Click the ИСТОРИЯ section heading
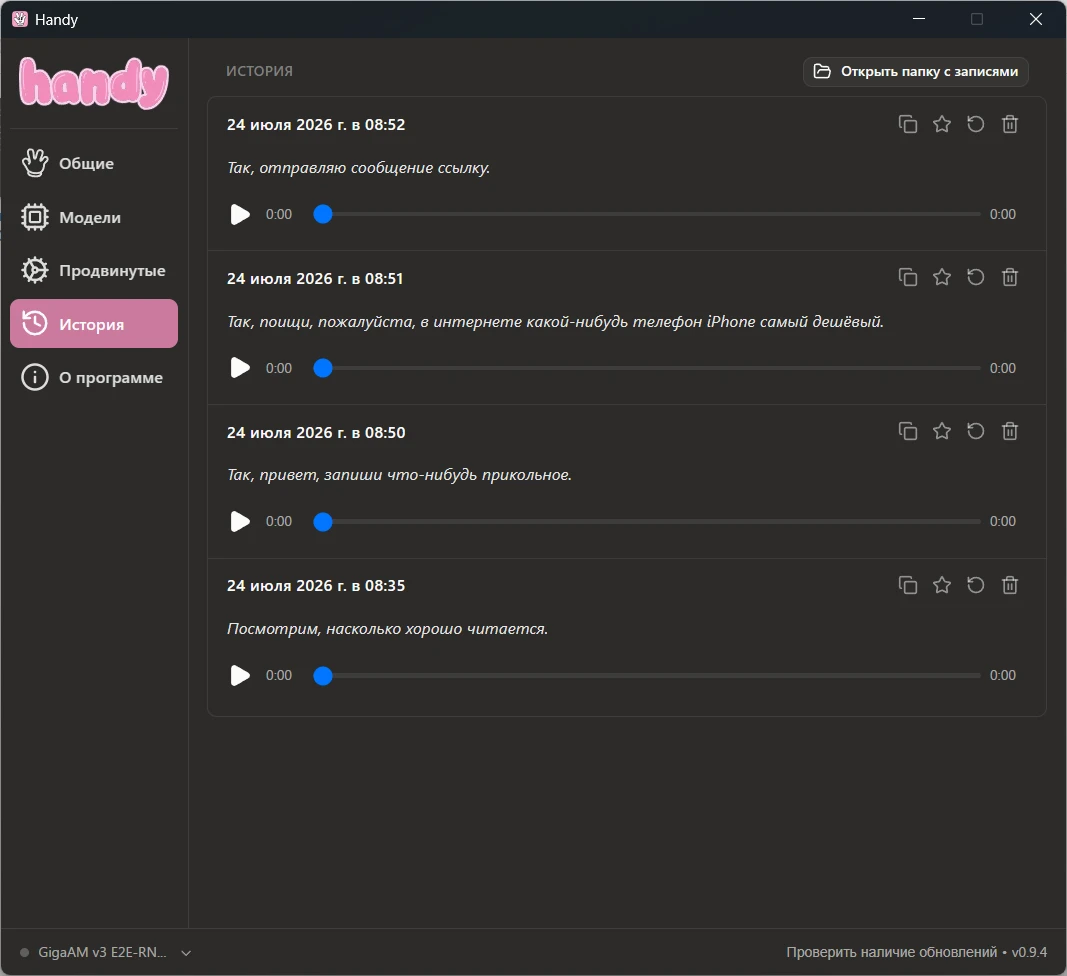Image resolution: width=1067 pixels, height=976 pixels. point(259,71)
